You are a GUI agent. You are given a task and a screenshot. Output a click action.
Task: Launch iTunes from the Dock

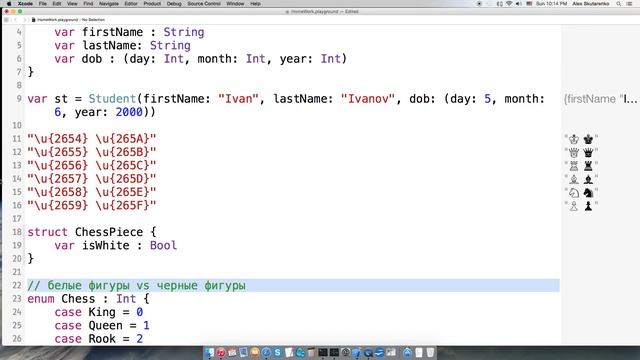coord(221,353)
